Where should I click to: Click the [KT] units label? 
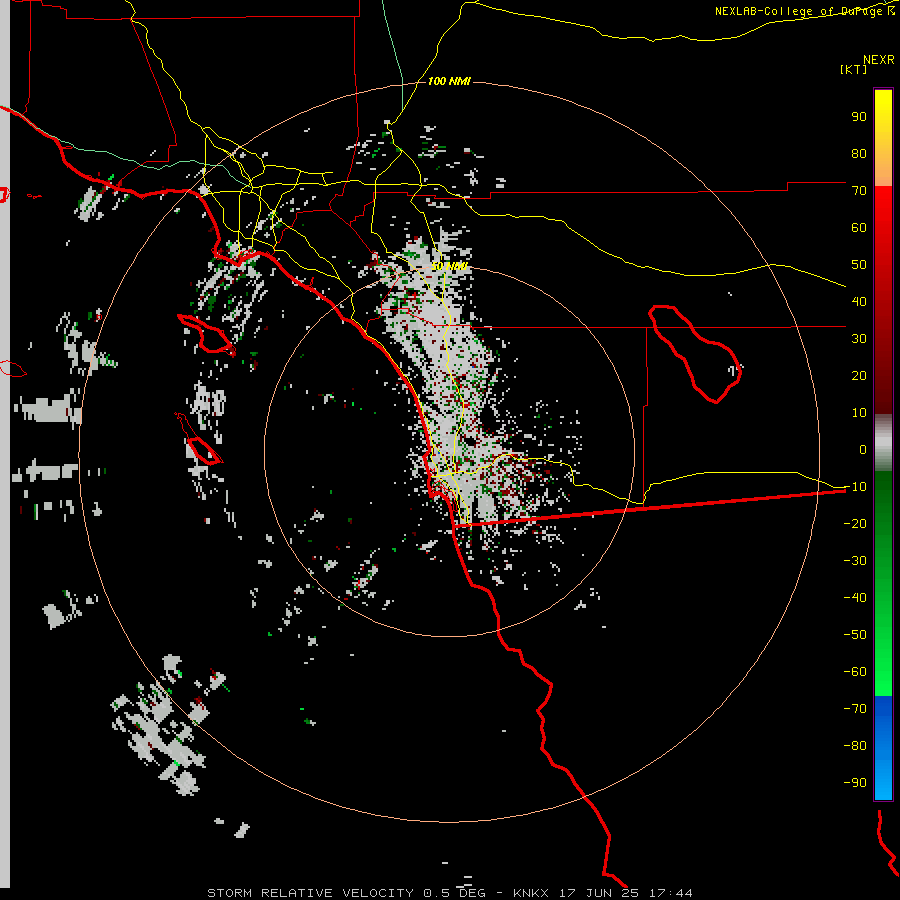coord(853,69)
